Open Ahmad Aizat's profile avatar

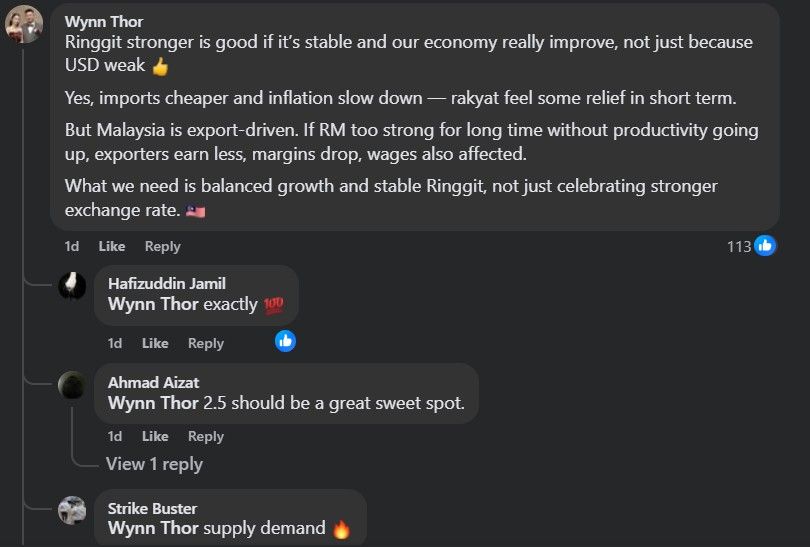click(x=71, y=385)
